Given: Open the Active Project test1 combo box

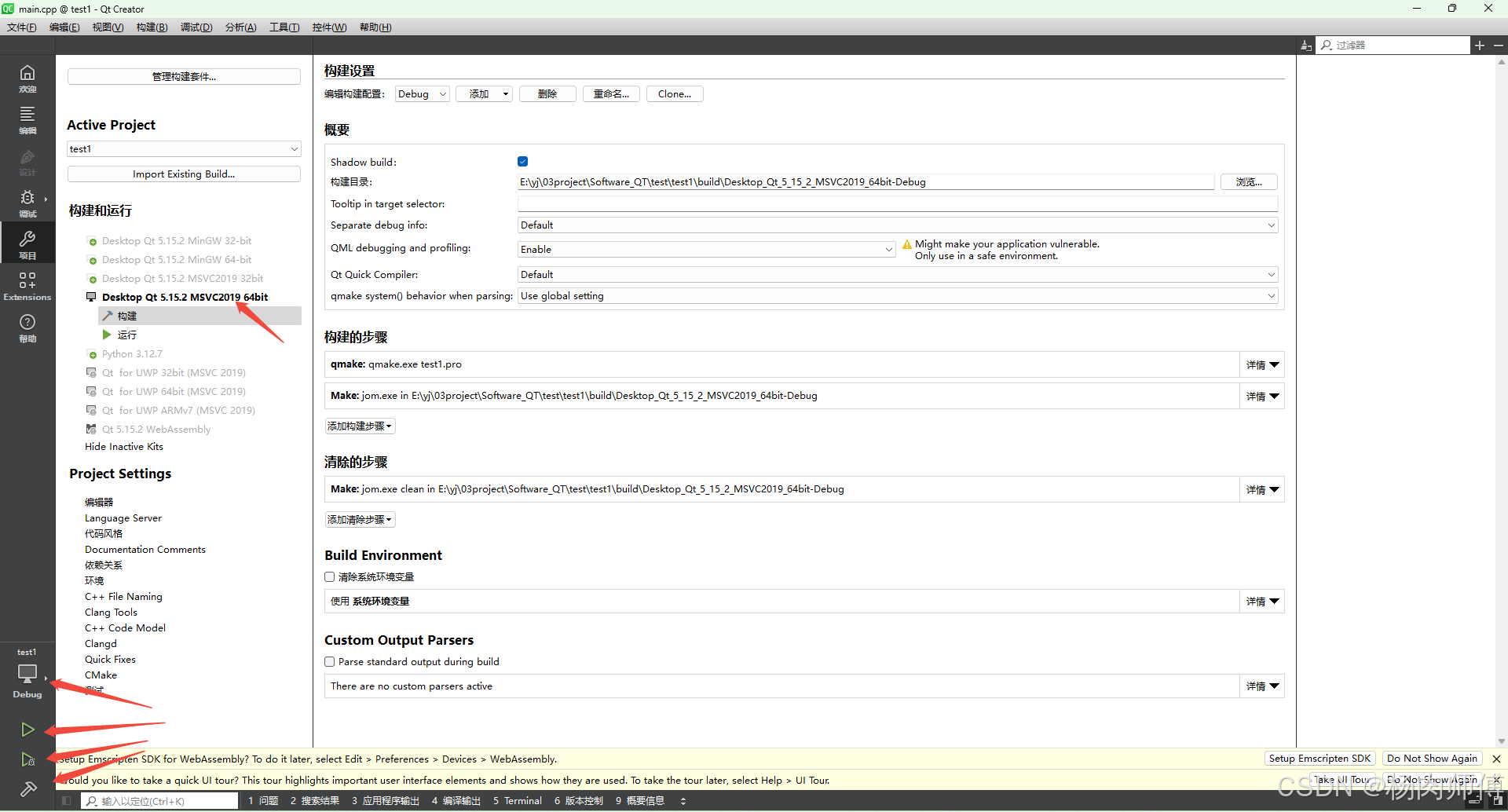Looking at the screenshot, I should pos(184,148).
